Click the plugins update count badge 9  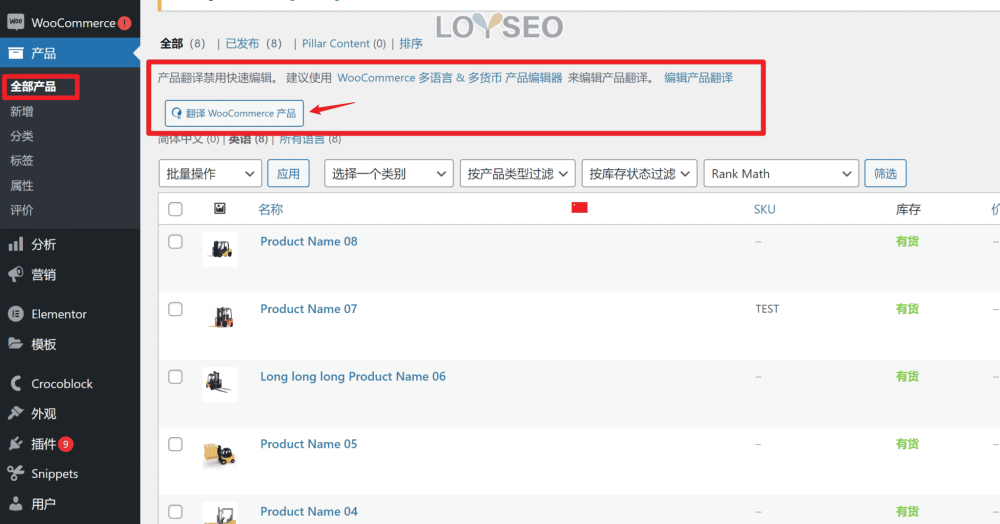[66, 444]
